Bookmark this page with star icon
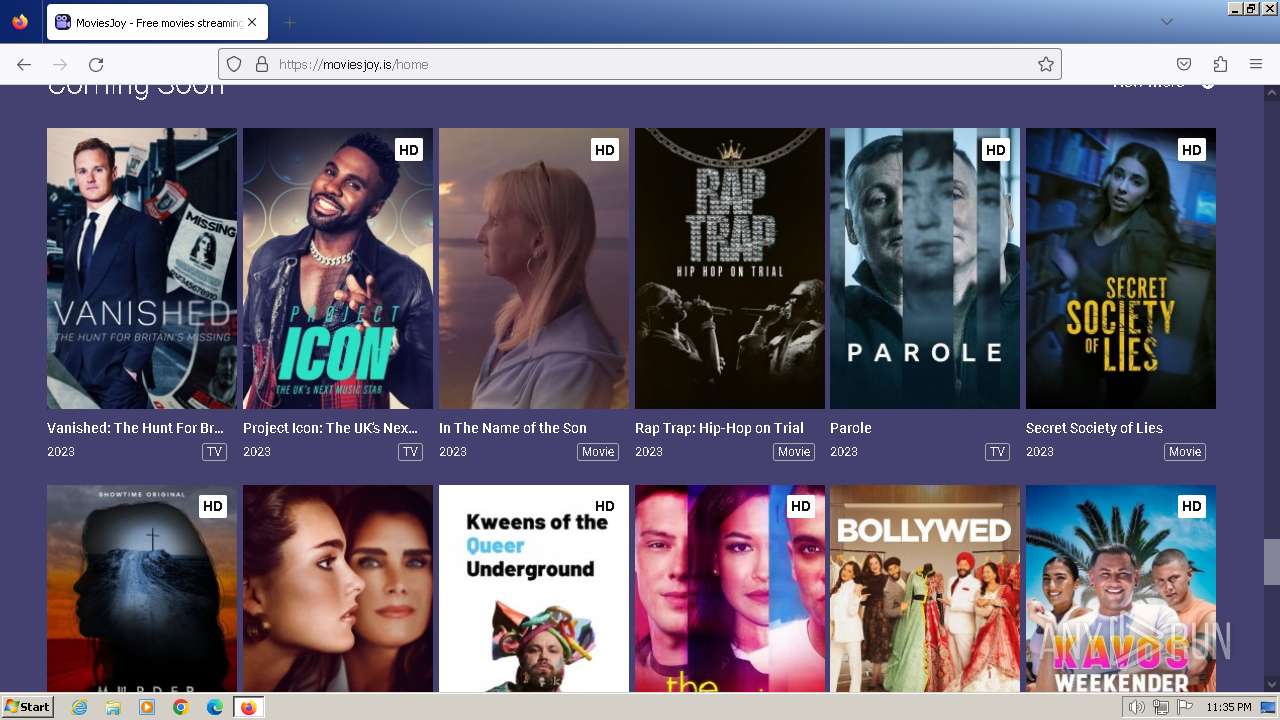The height and width of the screenshot is (720, 1280). (1046, 64)
